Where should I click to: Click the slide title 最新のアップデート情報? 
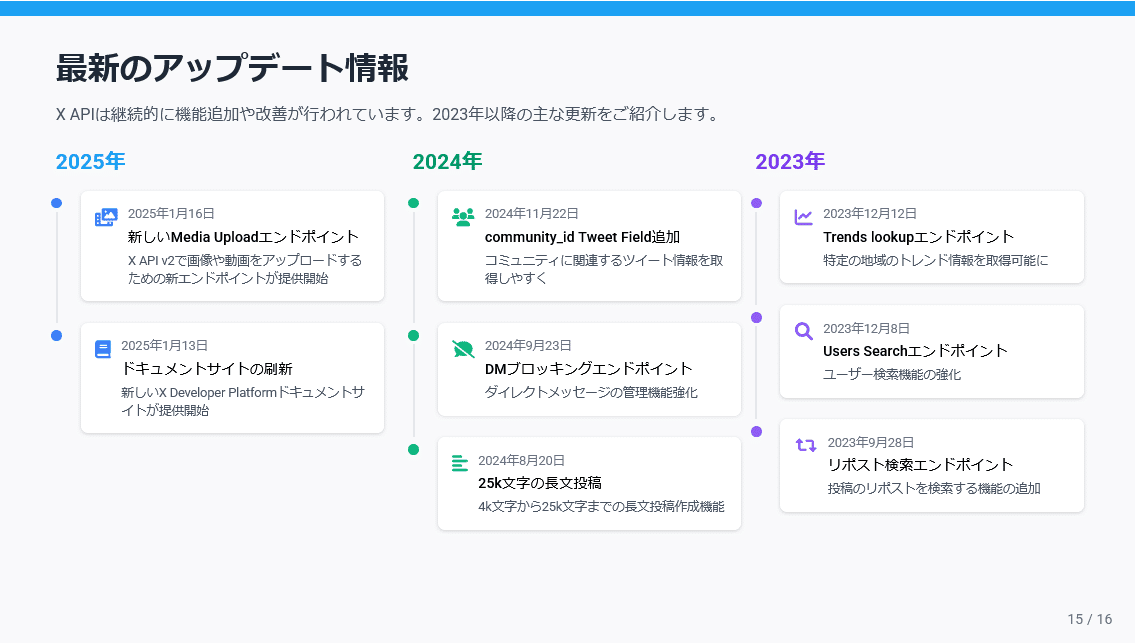[232, 68]
